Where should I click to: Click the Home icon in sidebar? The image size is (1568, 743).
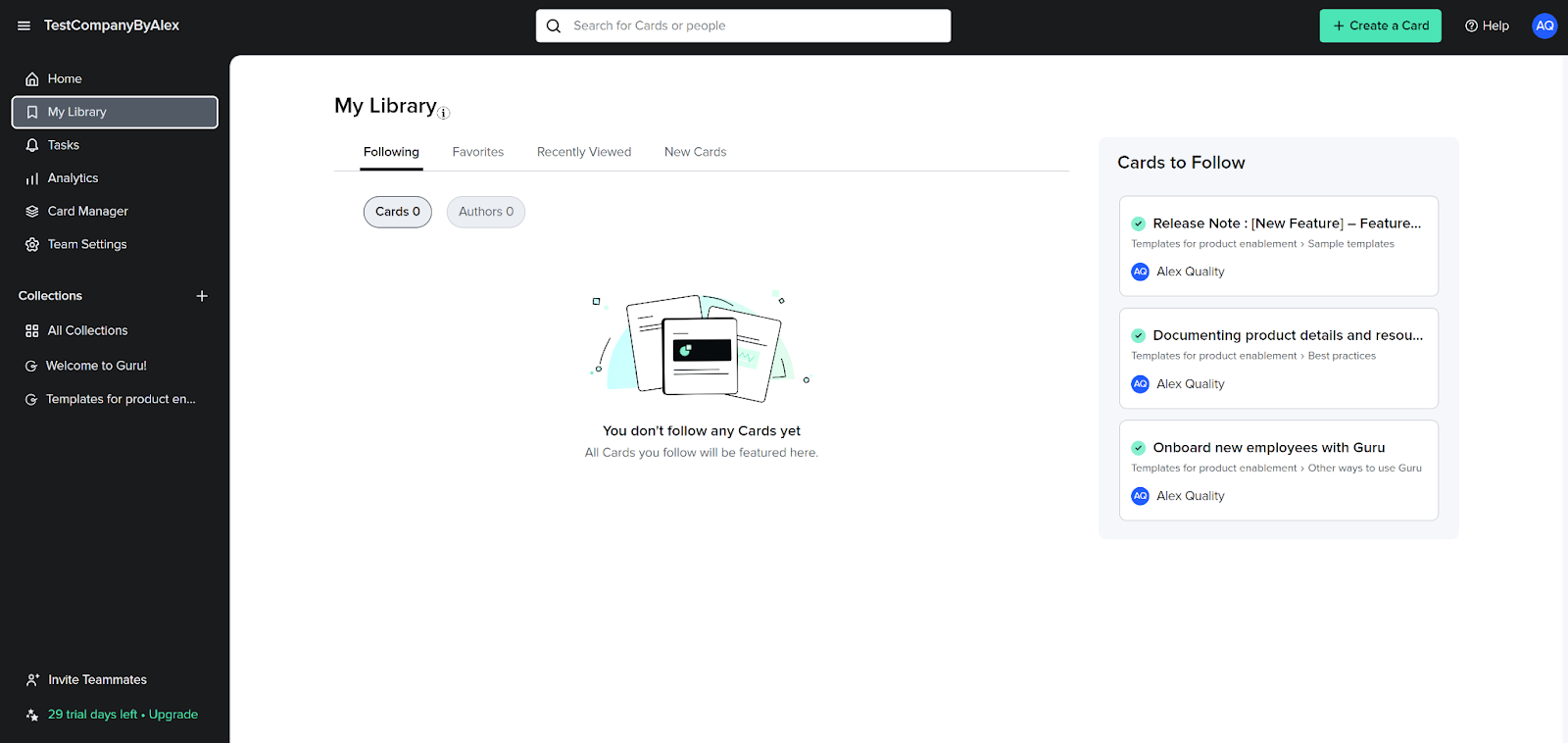click(32, 79)
